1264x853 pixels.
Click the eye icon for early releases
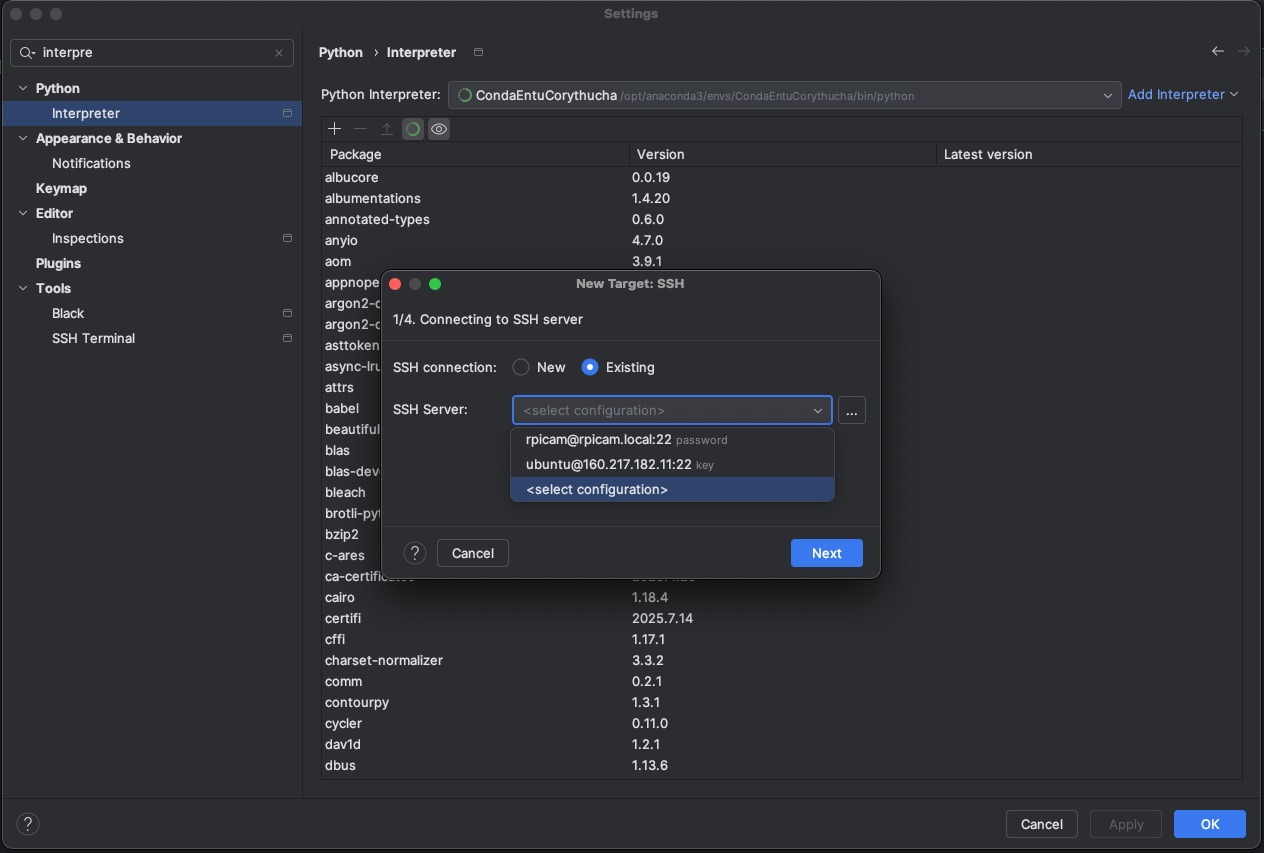(x=439, y=129)
